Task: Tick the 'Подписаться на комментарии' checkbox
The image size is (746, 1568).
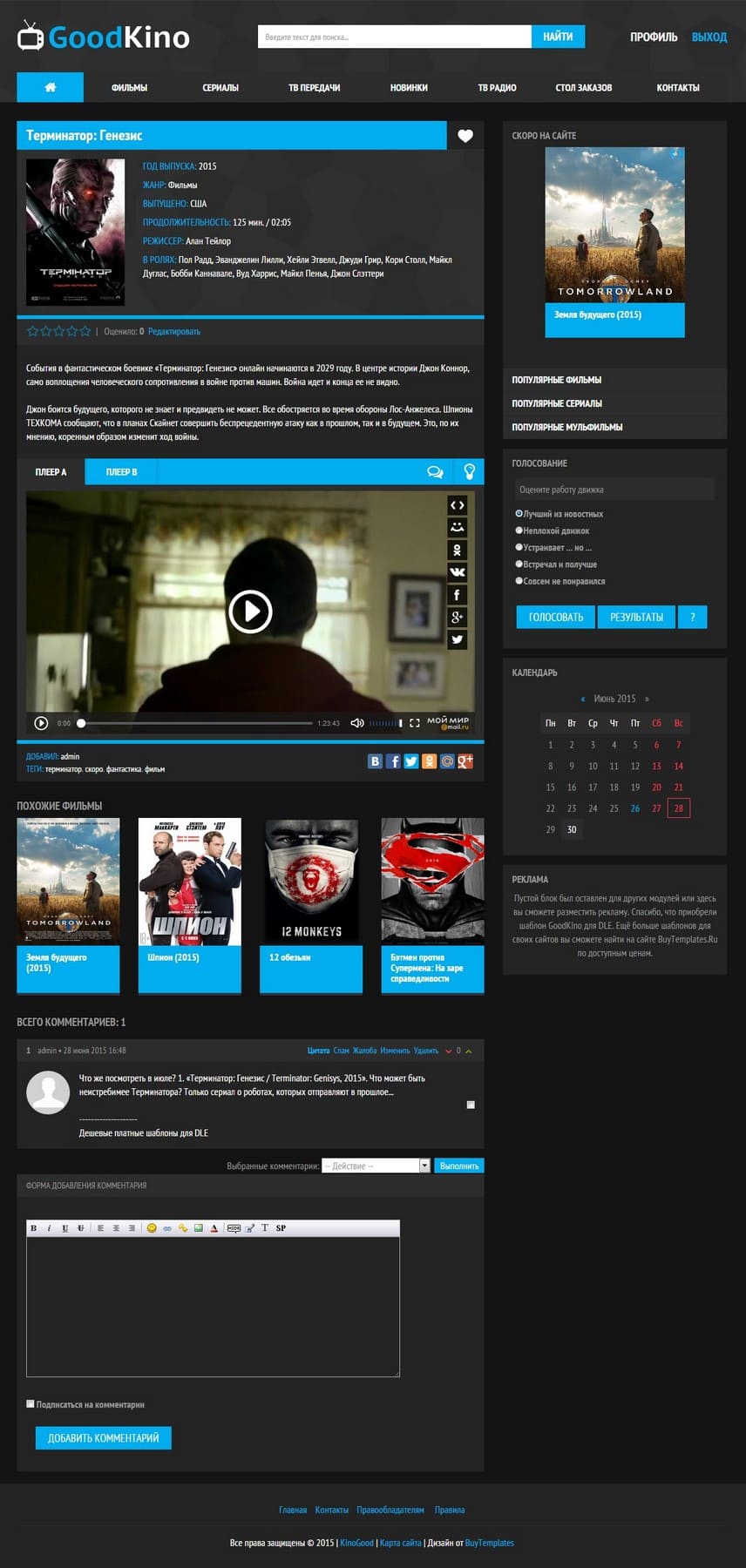Action: pos(31,1404)
